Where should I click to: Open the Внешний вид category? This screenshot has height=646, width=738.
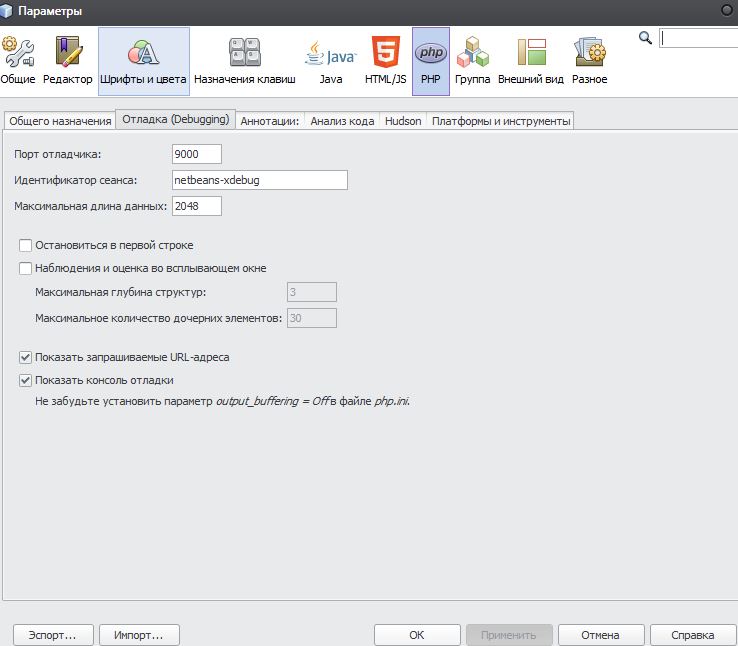[x=530, y=60]
